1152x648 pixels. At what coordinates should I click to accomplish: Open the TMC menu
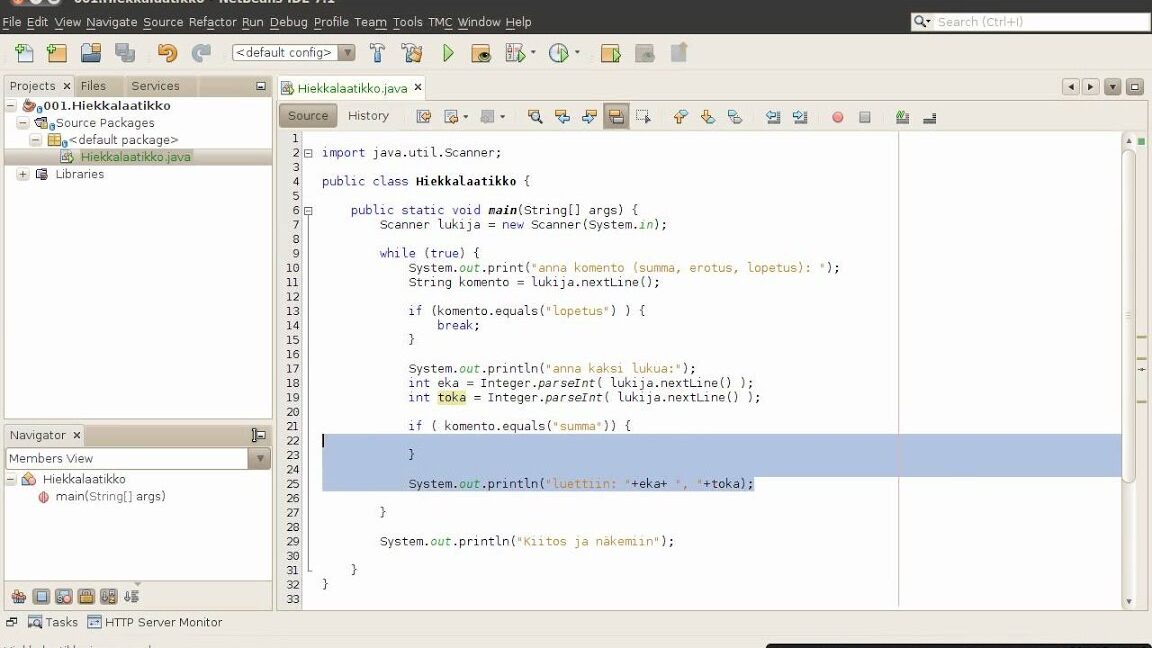point(440,22)
